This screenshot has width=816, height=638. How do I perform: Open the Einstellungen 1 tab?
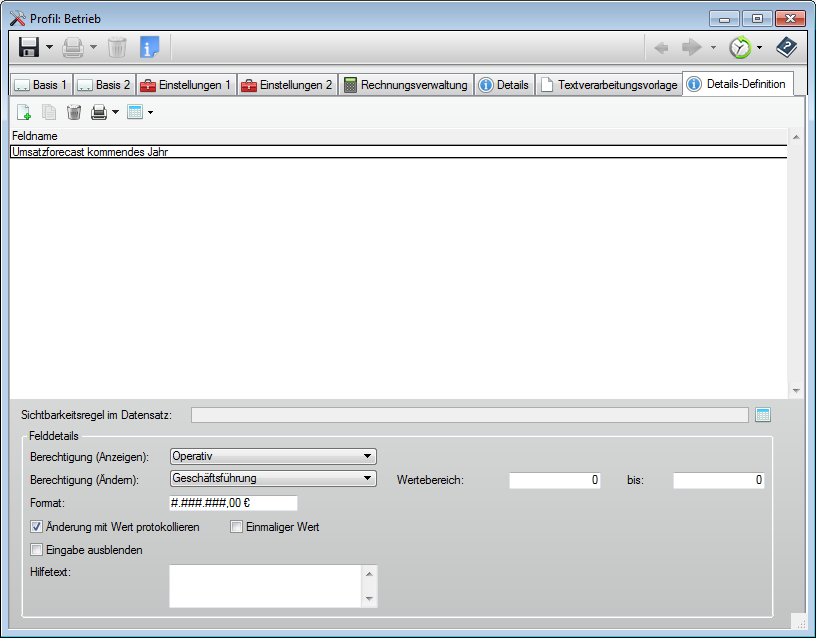click(x=186, y=85)
